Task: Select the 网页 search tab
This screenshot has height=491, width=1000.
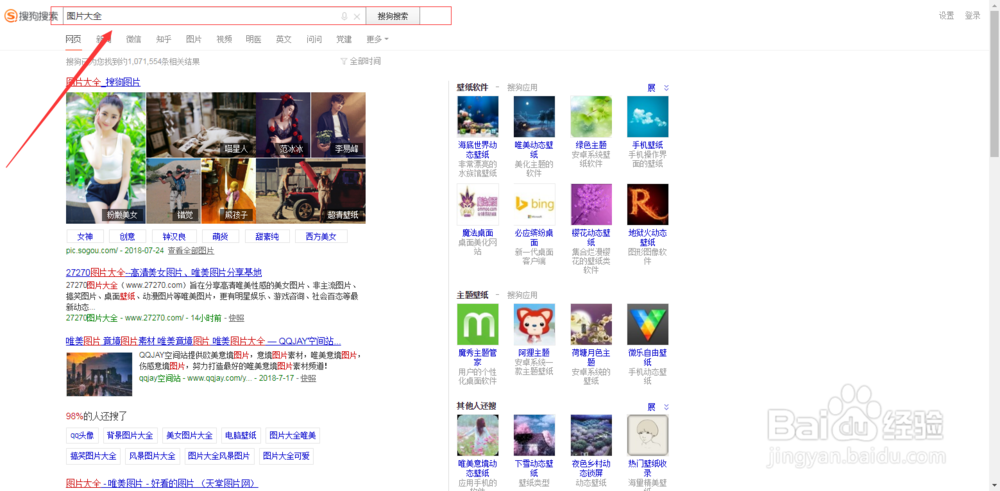Action: tap(73, 39)
